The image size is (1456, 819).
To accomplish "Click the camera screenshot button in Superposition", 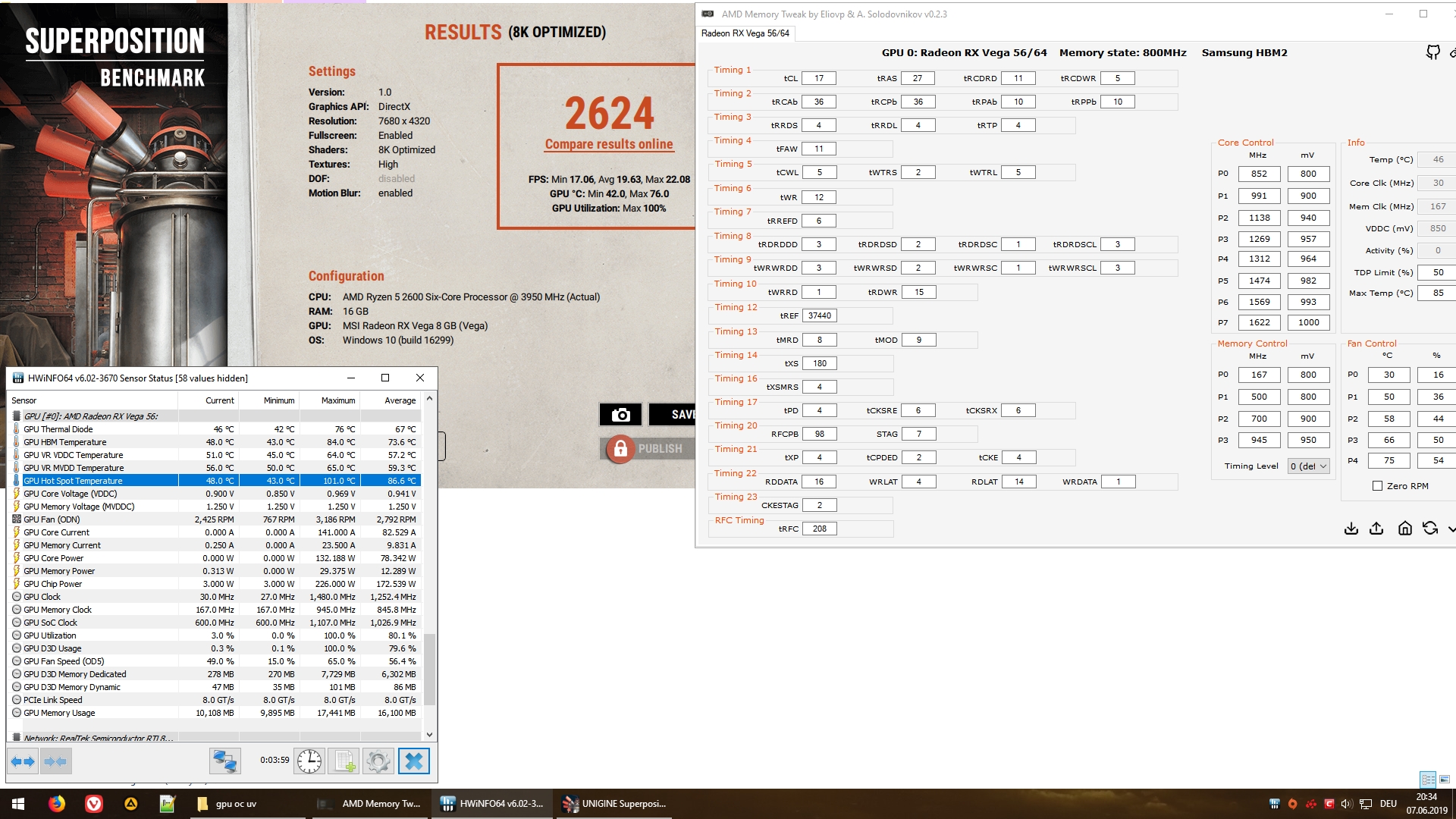I will coord(620,415).
